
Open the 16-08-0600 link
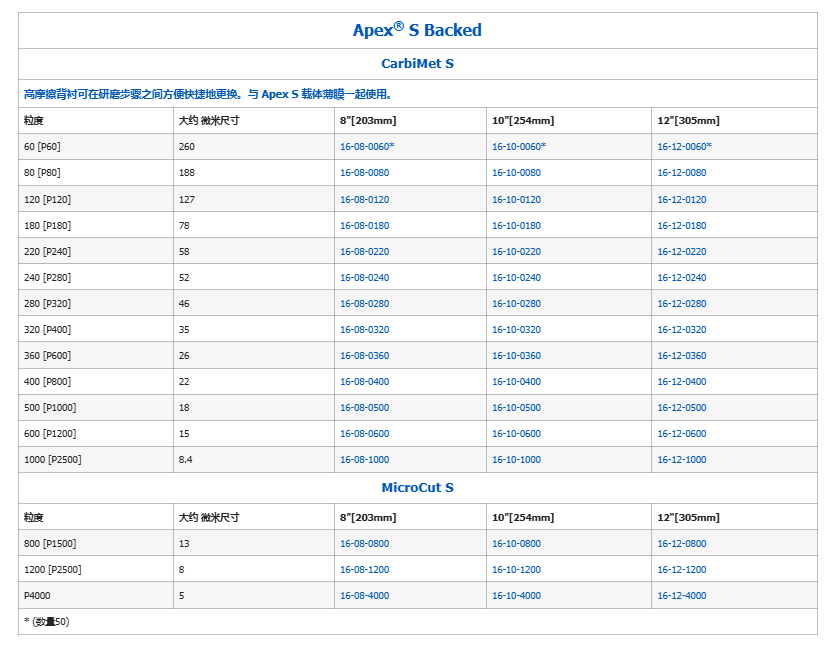[x=364, y=433]
